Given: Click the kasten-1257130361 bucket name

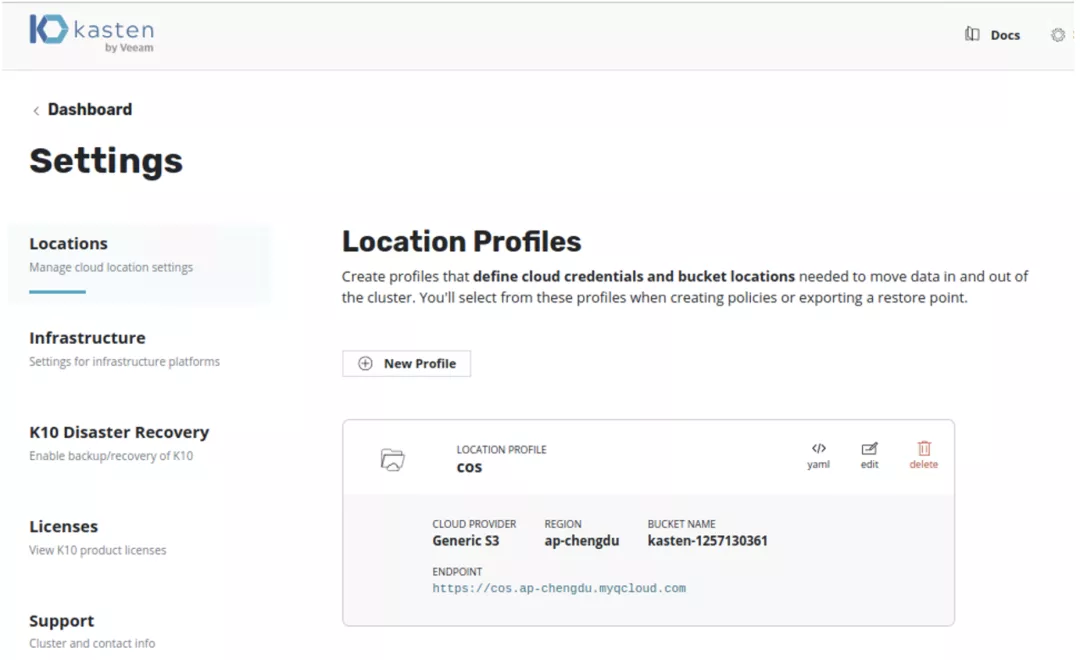Looking at the screenshot, I should pyautogui.click(x=707, y=541).
